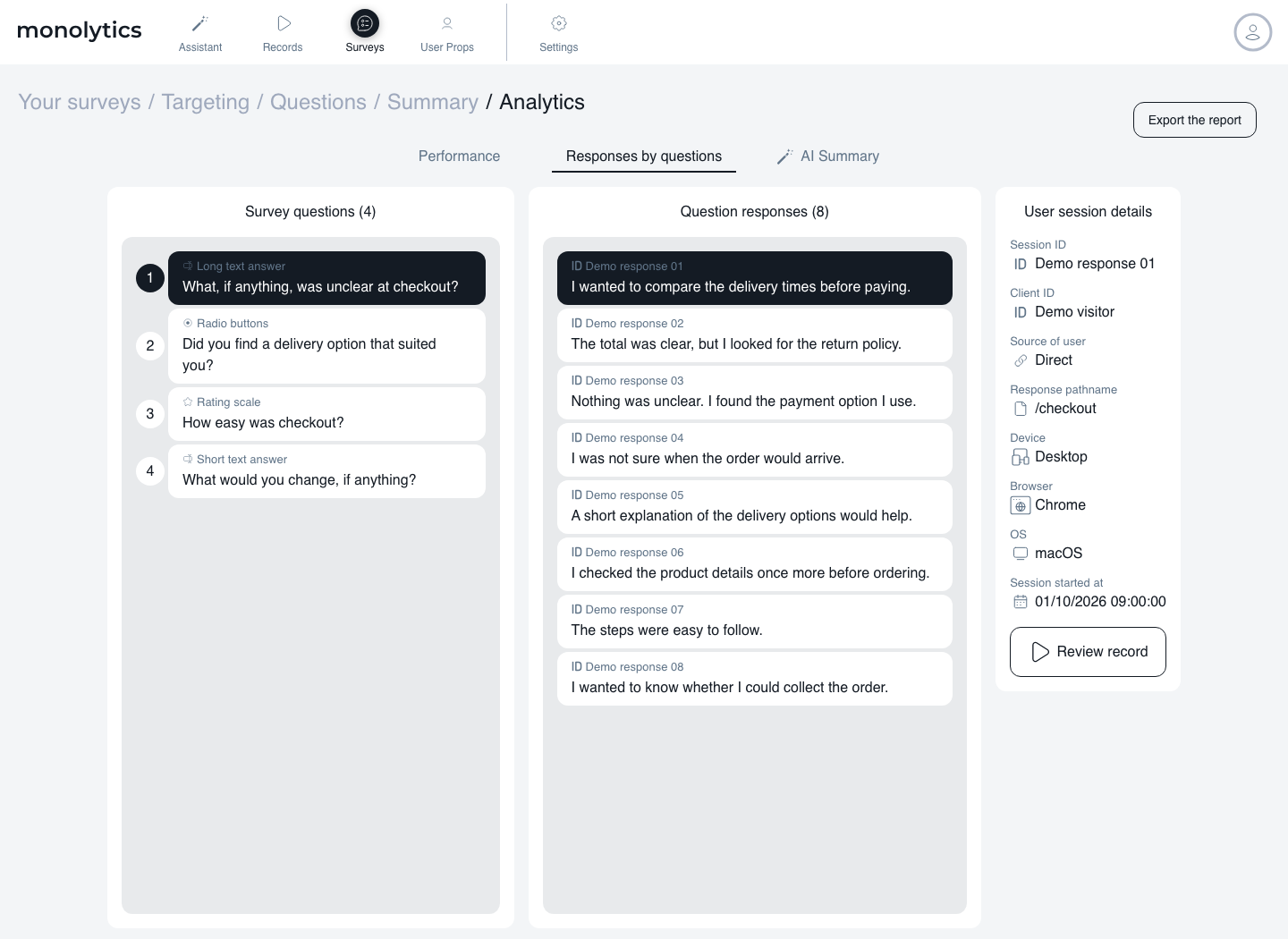
Task: Open the Assistant wand icon
Action: 200,23
